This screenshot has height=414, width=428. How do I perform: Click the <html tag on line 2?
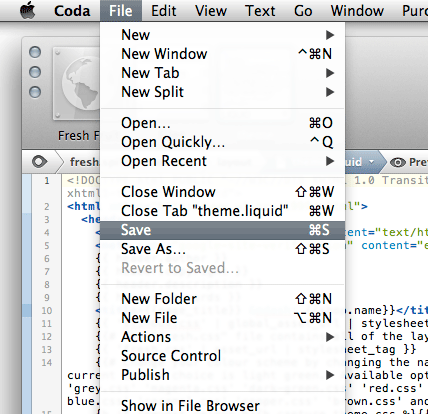click(x=83, y=206)
